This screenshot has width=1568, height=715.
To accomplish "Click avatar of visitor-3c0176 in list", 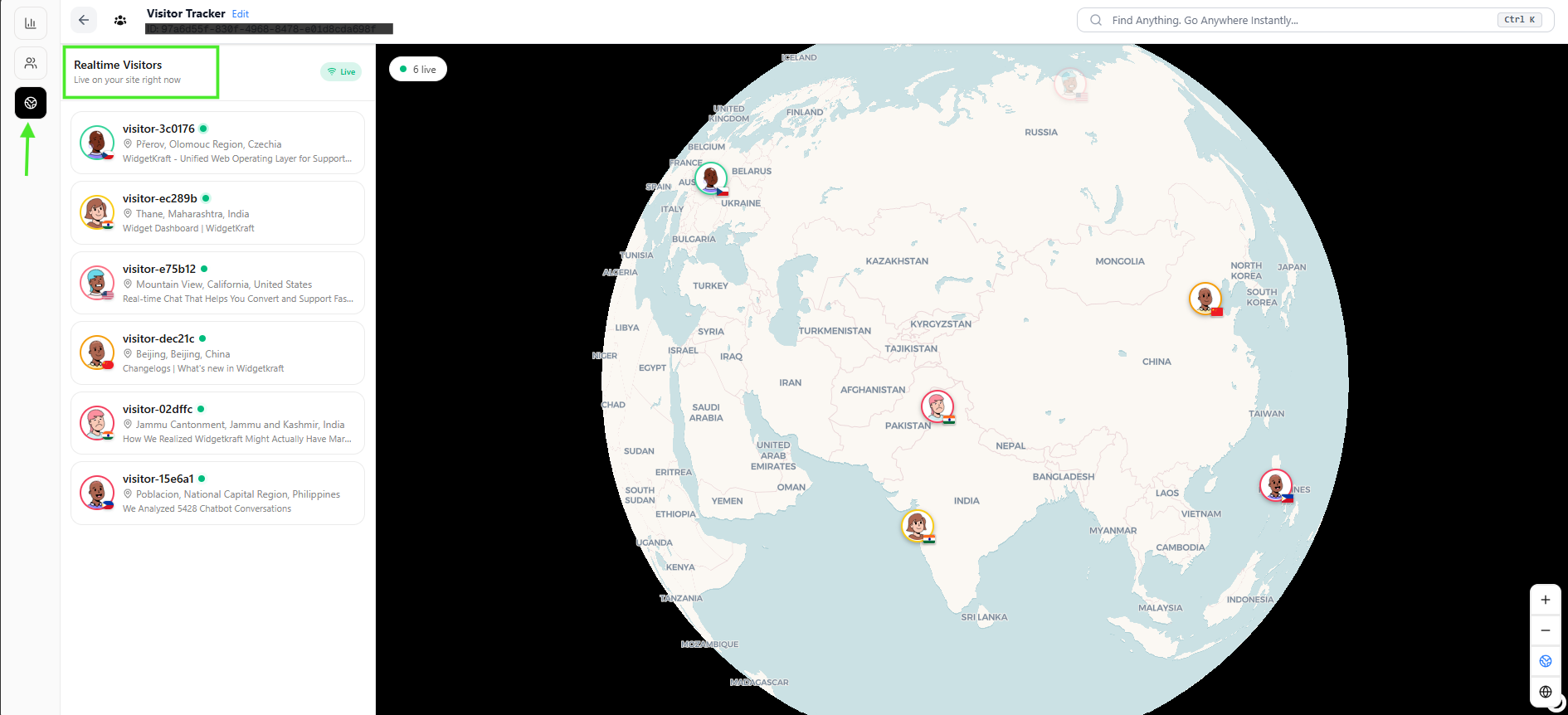I will click(97, 143).
